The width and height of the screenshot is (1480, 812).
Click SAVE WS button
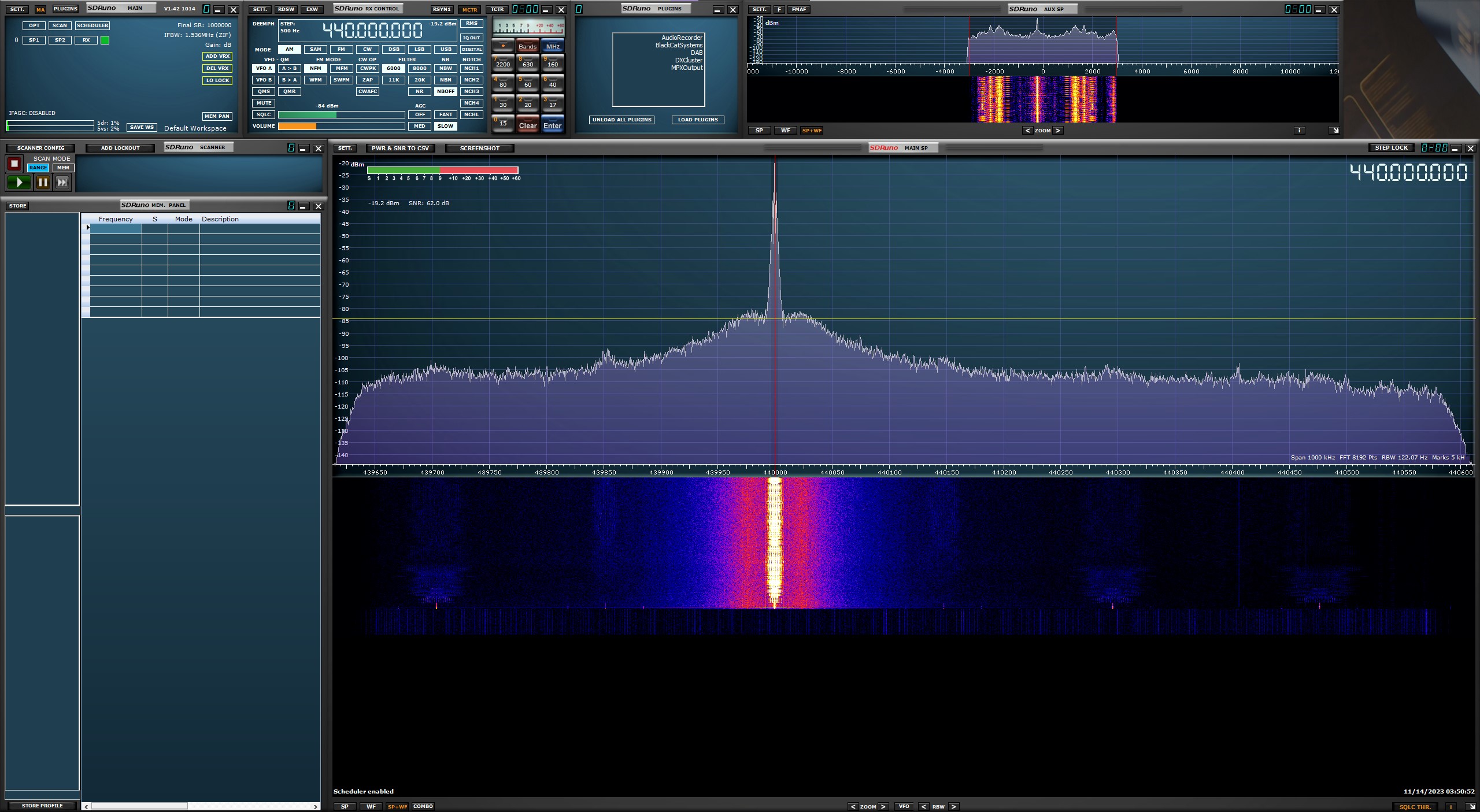142,127
